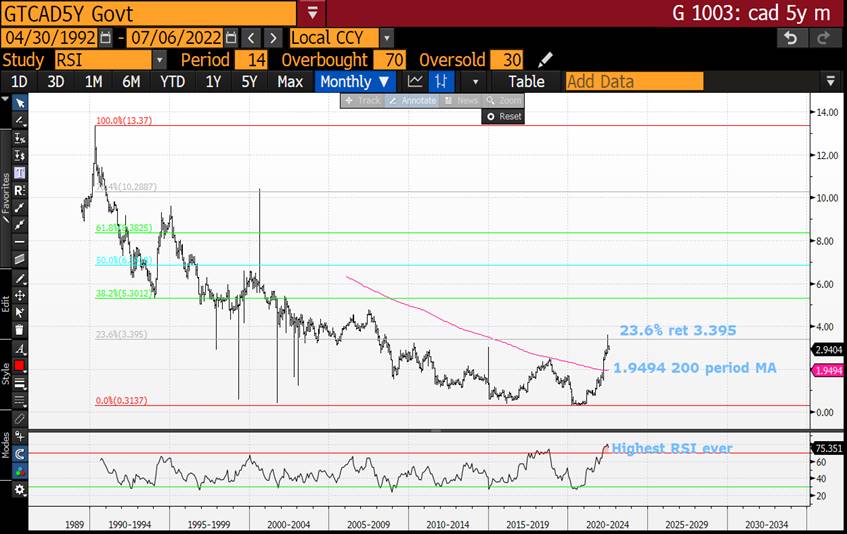Open chart settings gear icon
847x534 pixels.
coord(20,489)
